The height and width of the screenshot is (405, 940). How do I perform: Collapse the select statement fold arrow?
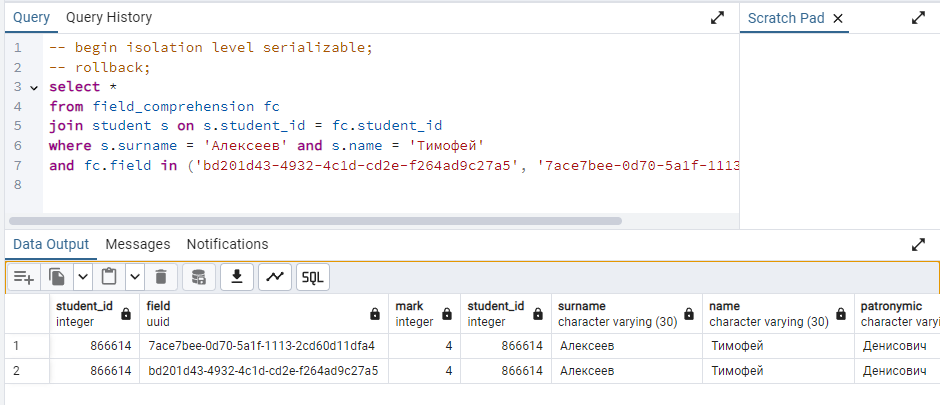coord(34,87)
